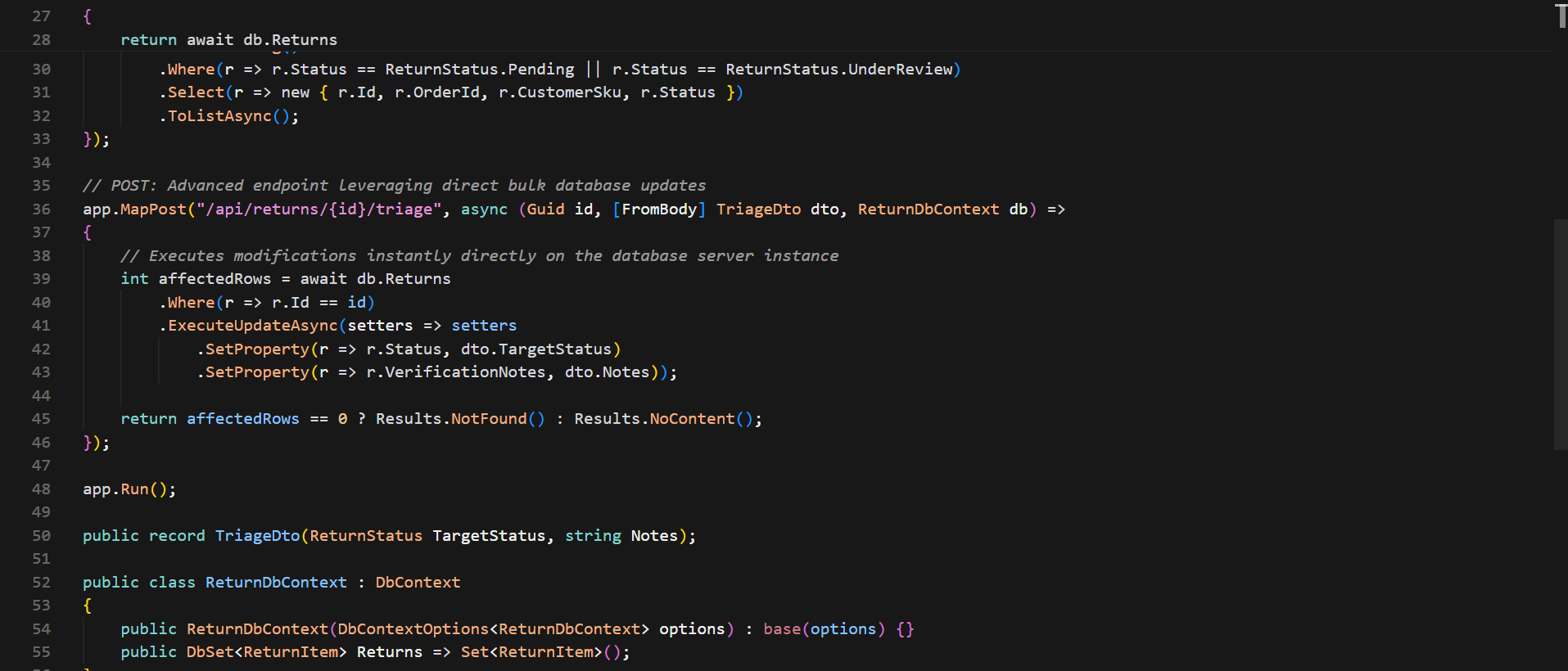Click the 'class' keyword
Screen dimensions: 1568x671
point(172,583)
